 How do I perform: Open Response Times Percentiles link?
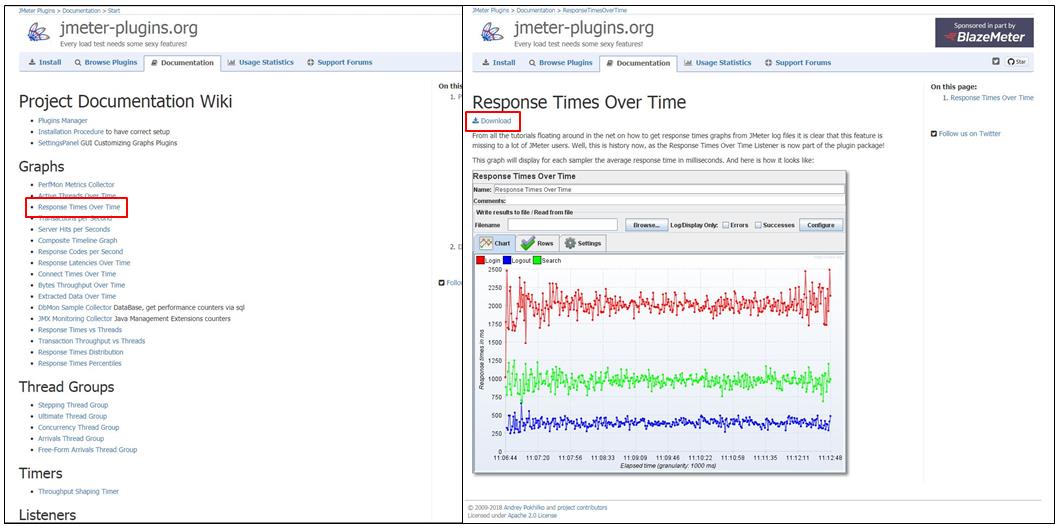coord(80,363)
